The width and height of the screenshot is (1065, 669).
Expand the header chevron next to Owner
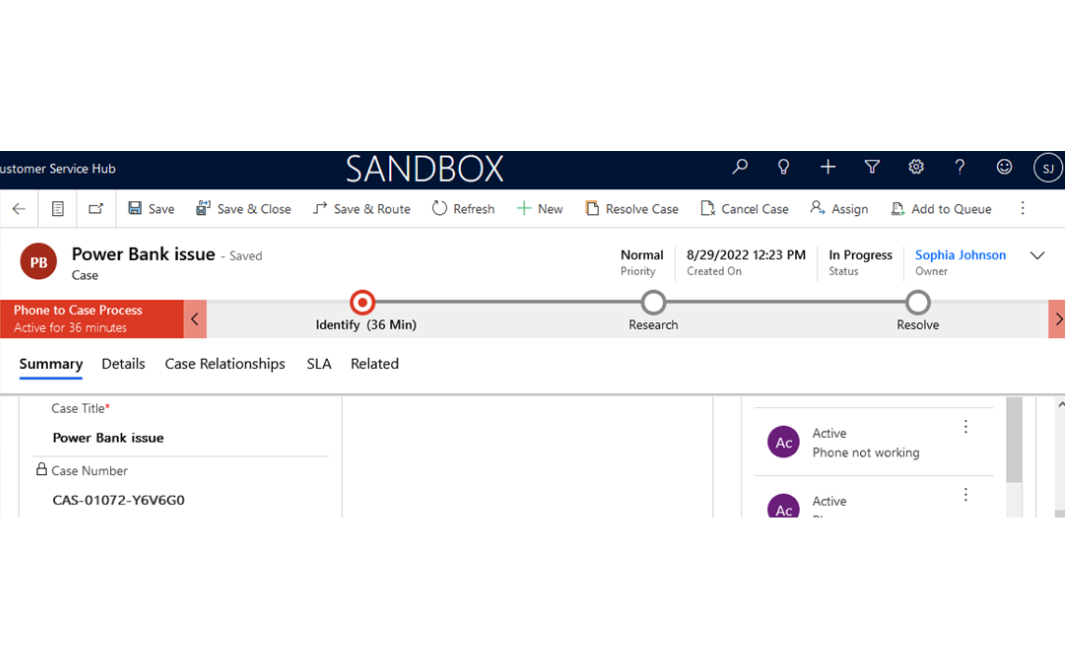[x=1037, y=256]
